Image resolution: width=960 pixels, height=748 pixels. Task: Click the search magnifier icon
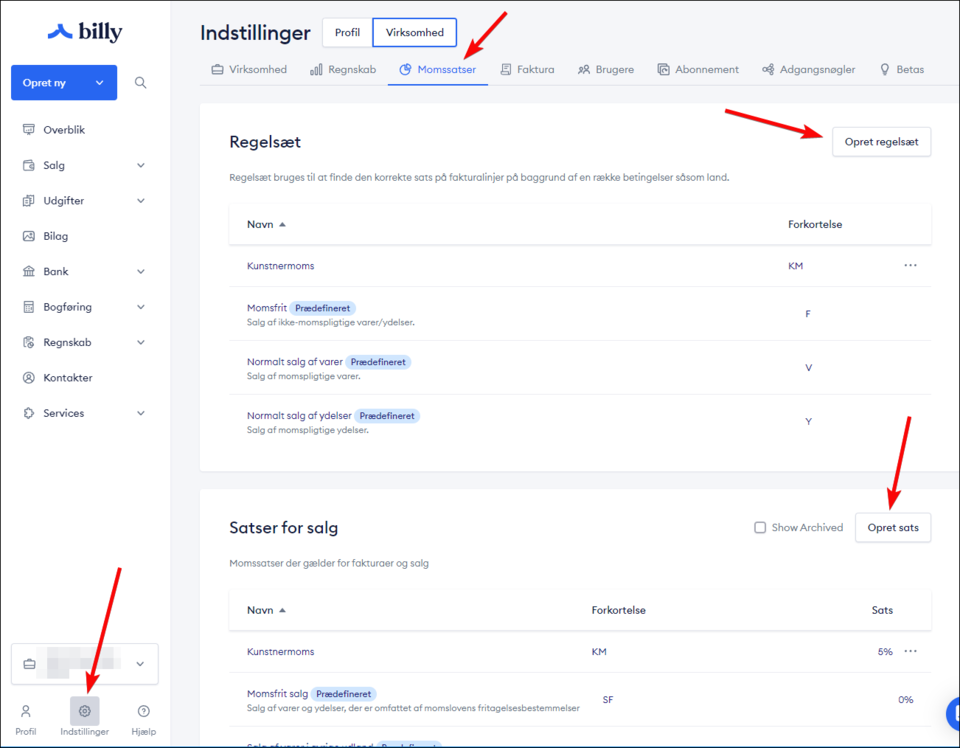point(141,83)
